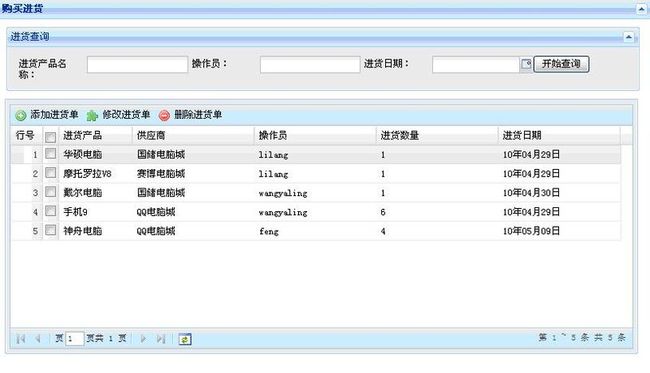
Task: Click operator wangyaling in row 3
Action: click(283, 193)
